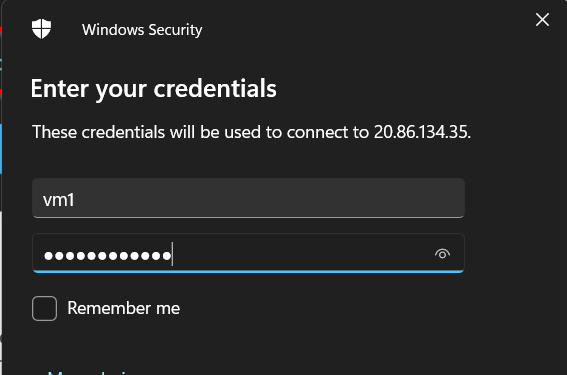Click the empty part of username field
This screenshot has height=375, width=567.
(269, 198)
